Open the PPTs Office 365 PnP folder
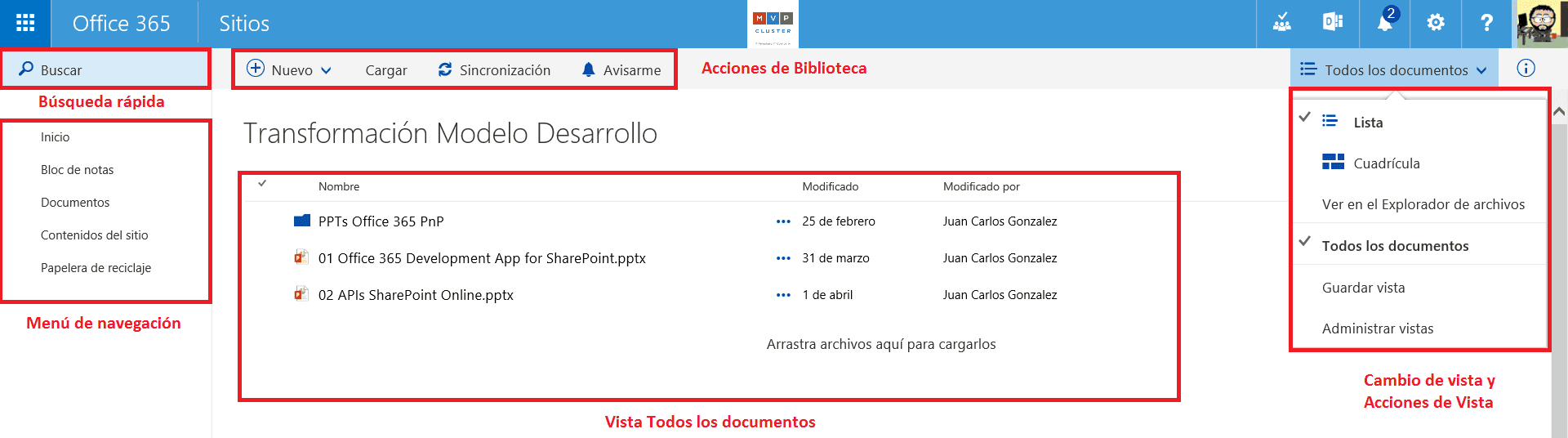This screenshot has width=1568, height=438. 381,221
